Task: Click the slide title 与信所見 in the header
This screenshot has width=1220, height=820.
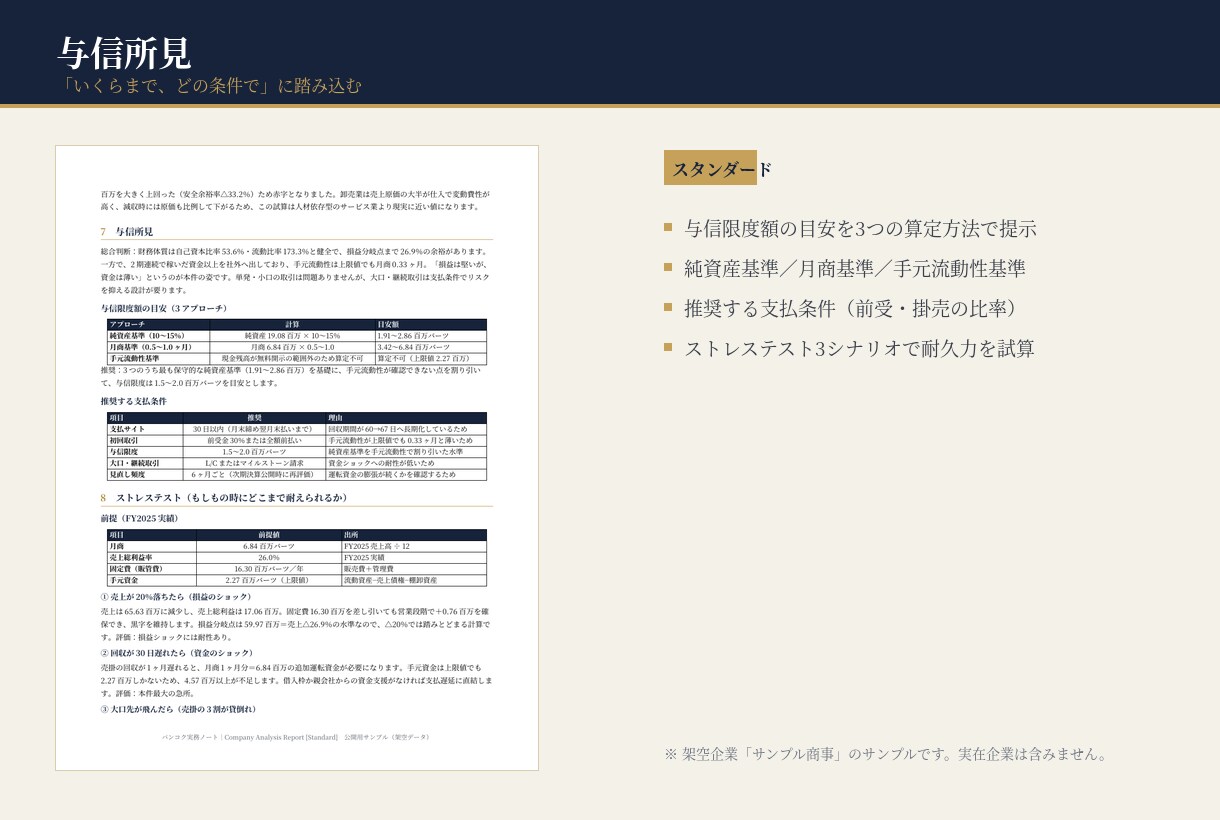Action: click(x=124, y=53)
